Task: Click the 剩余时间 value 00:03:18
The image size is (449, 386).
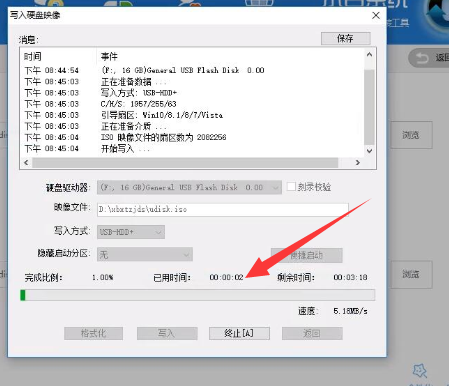Action: (x=350, y=277)
